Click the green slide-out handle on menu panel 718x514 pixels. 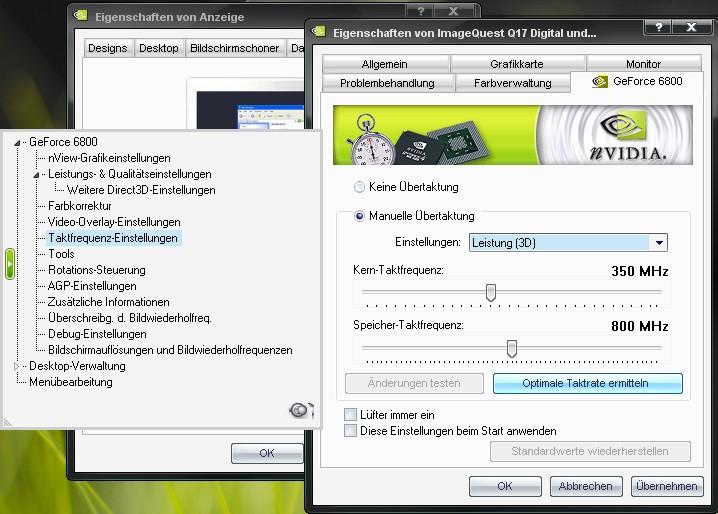[x=10, y=264]
